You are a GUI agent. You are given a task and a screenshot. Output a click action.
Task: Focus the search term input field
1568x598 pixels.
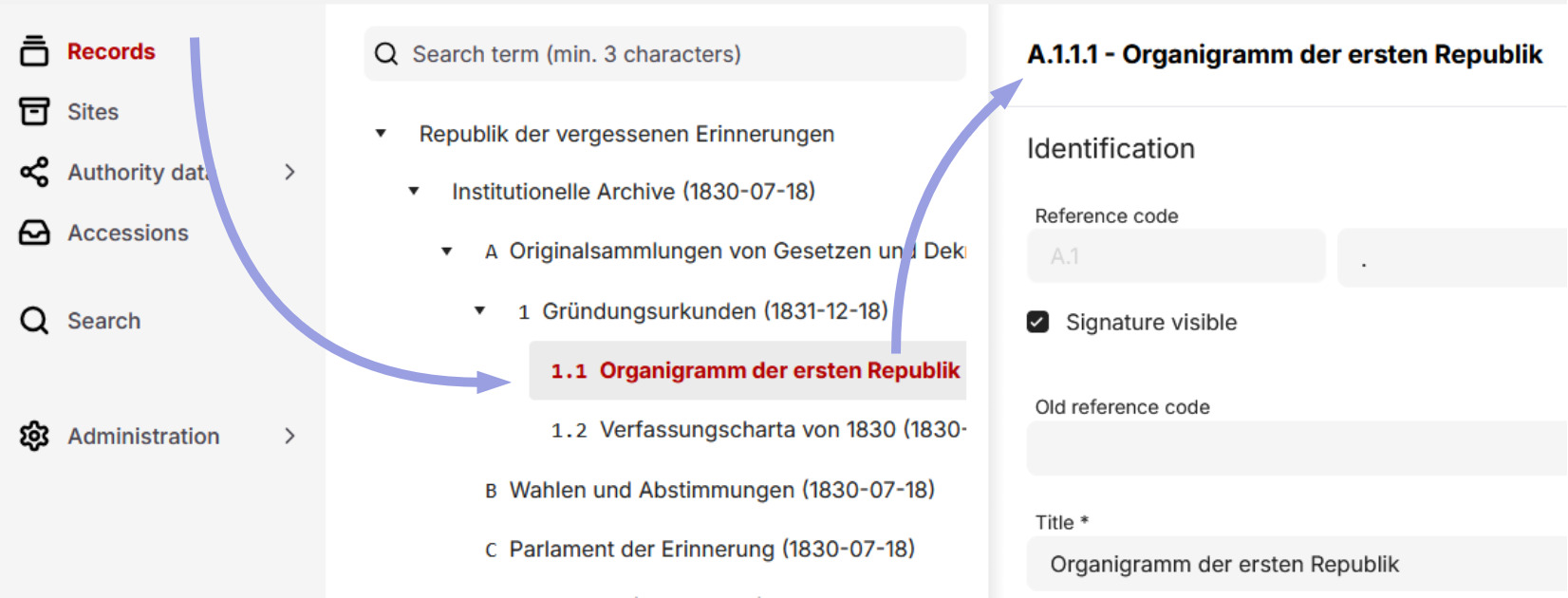tap(665, 54)
